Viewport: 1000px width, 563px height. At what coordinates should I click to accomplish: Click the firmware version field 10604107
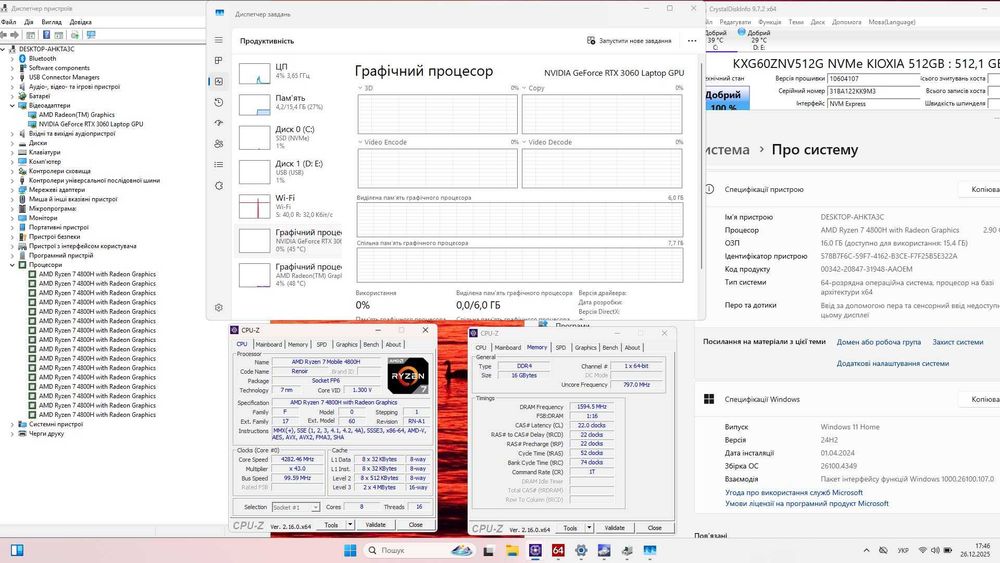point(873,78)
